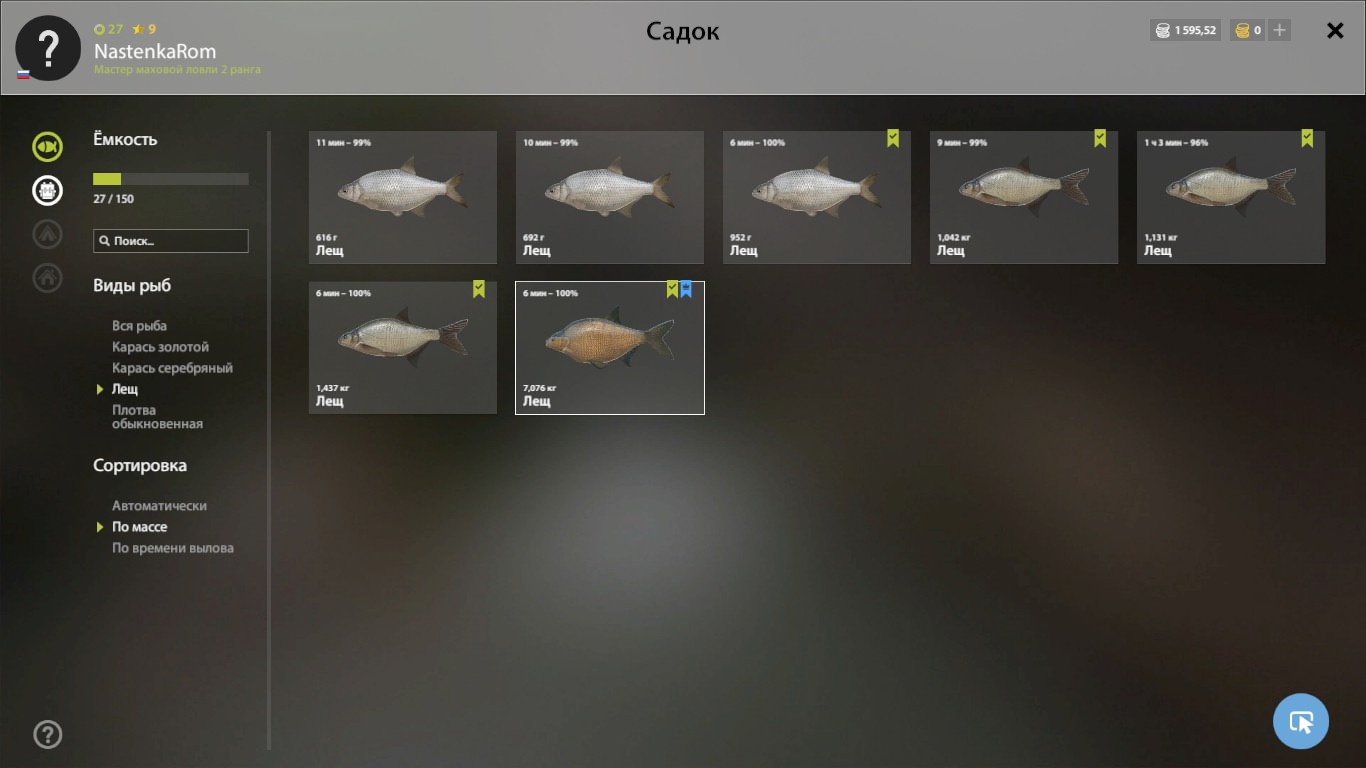
Task: Toggle green check mark on 952 g bream
Action: [x=893, y=139]
